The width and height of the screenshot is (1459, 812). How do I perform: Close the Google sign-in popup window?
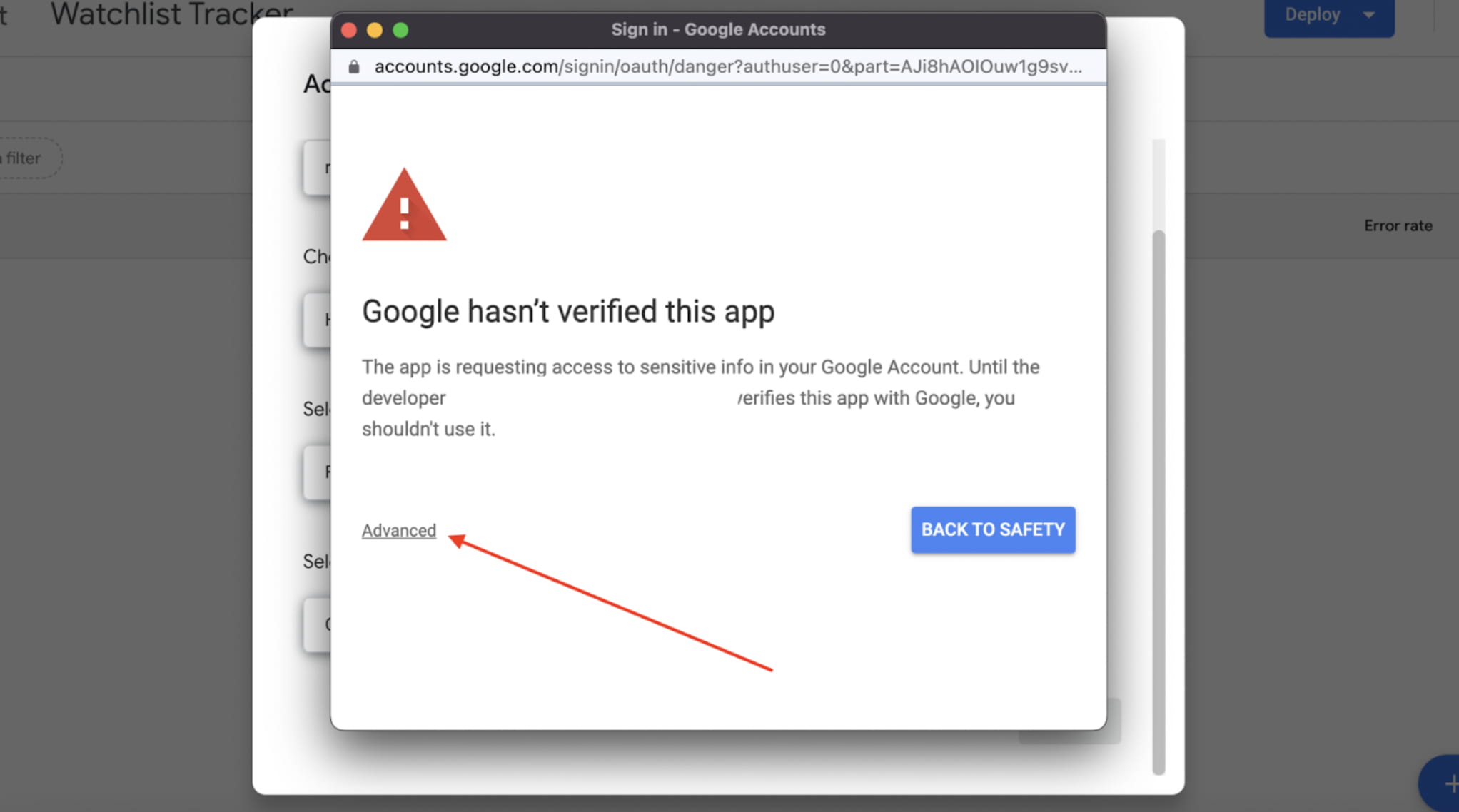(349, 30)
